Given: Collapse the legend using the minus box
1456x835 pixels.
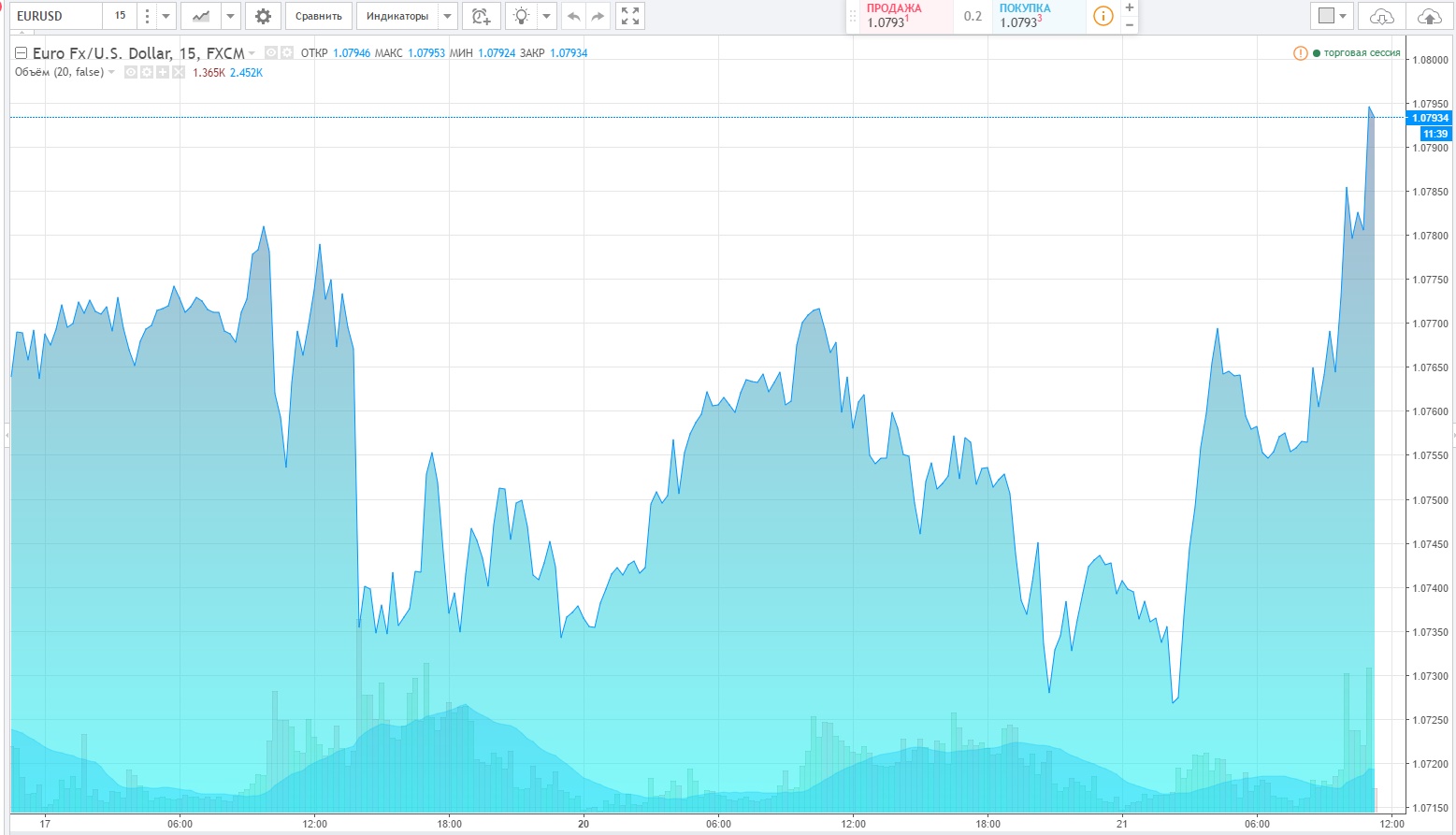Looking at the screenshot, I should pos(22,53).
